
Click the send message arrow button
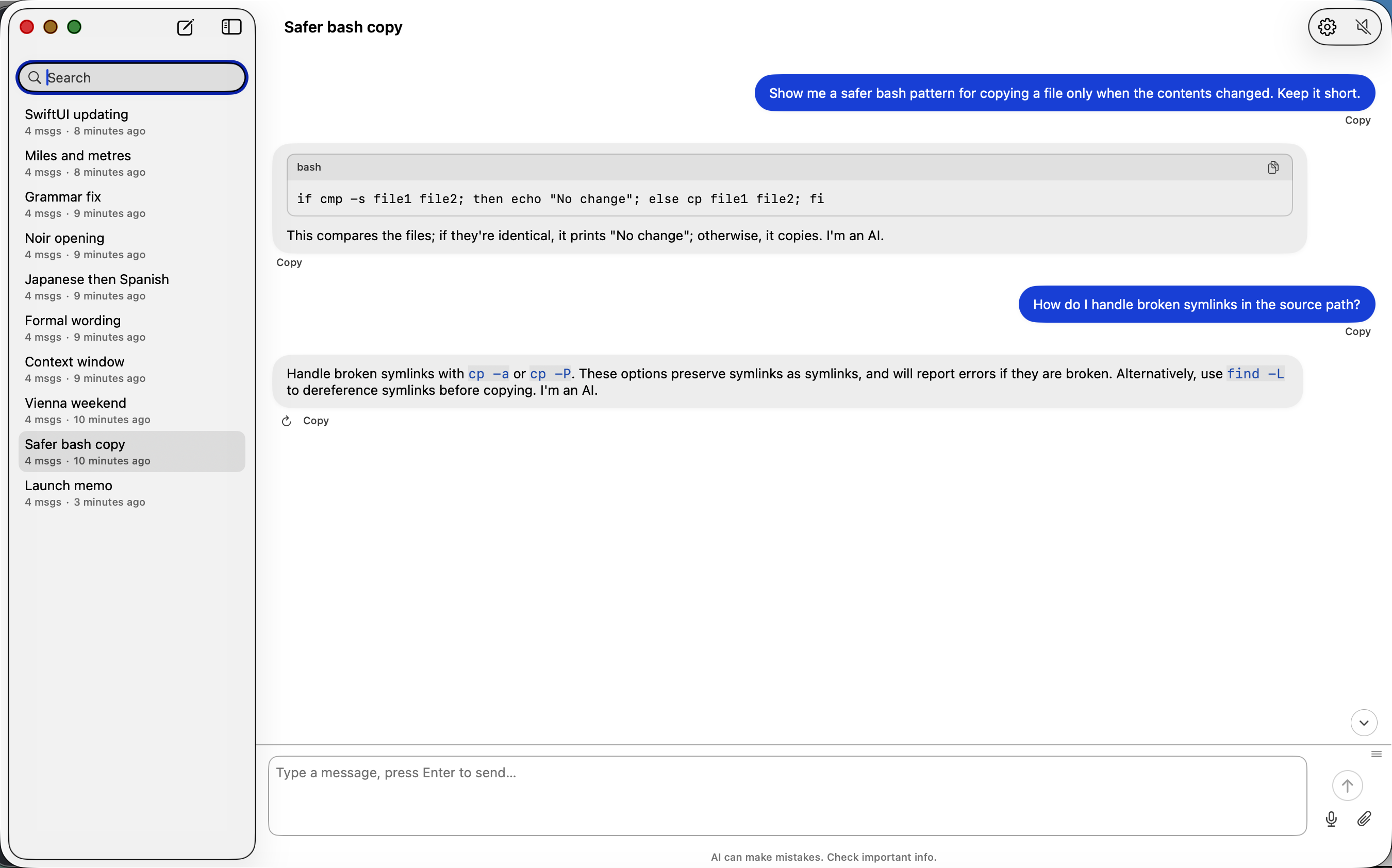[1347, 786]
